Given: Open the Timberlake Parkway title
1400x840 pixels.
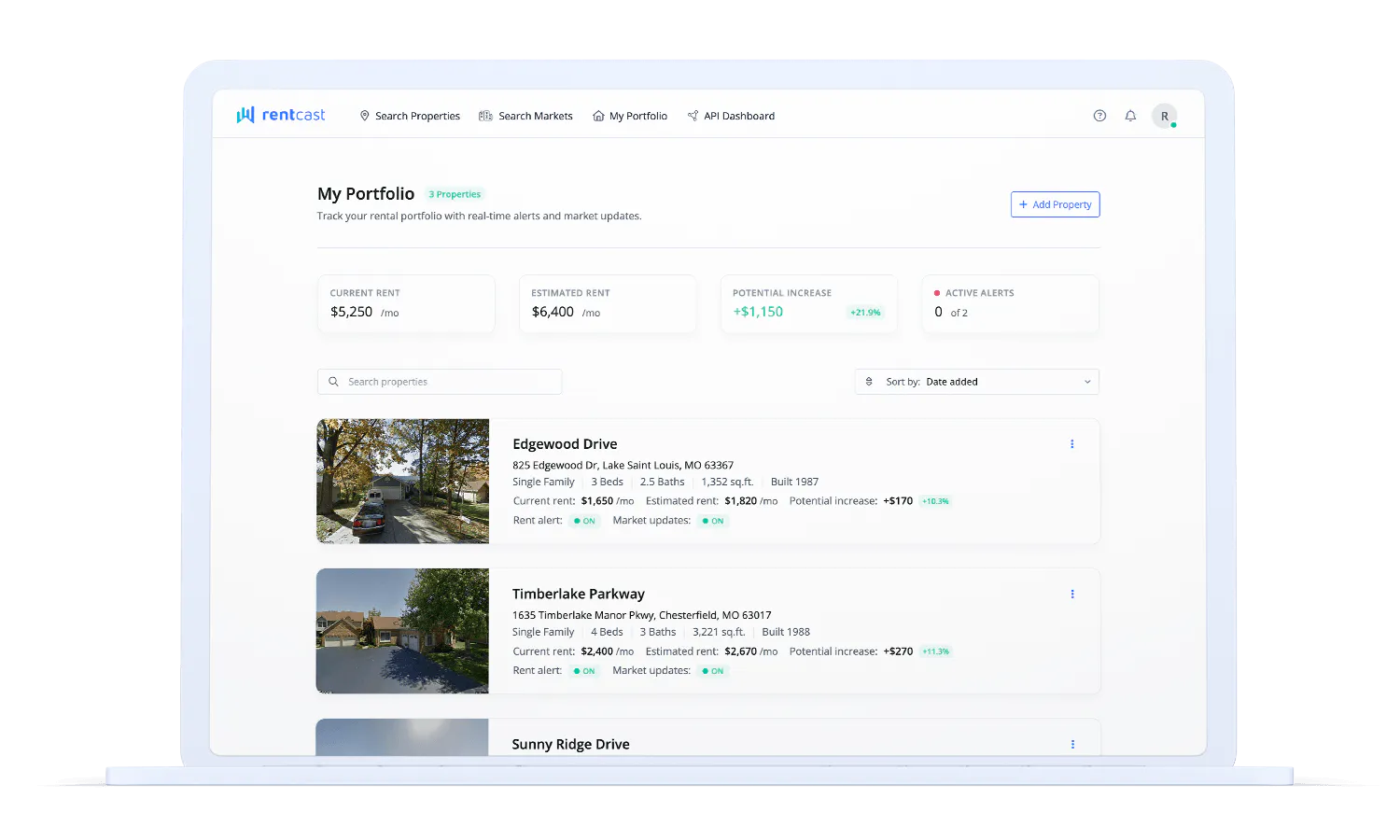Looking at the screenshot, I should coord(579,594).
